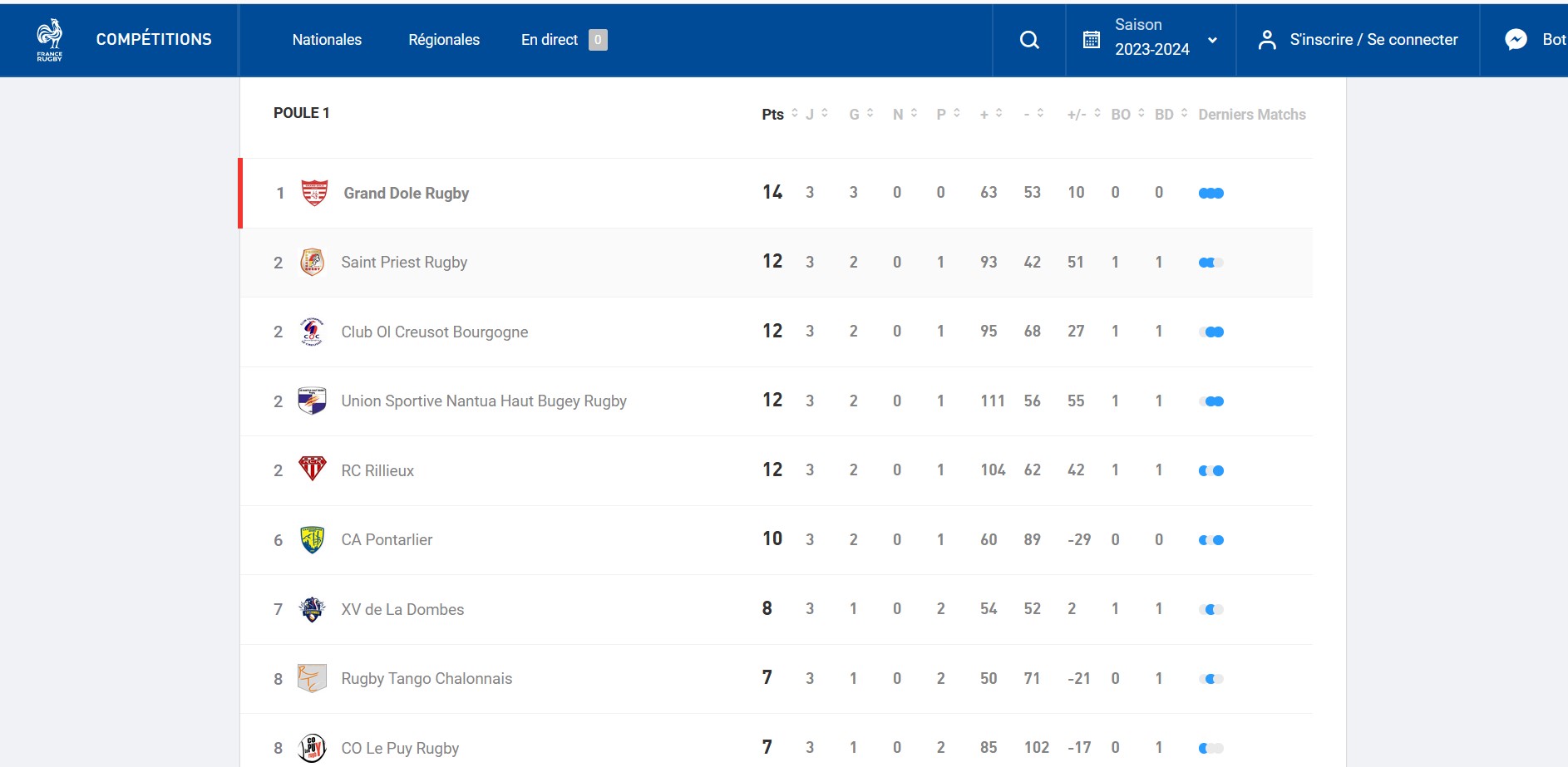Open the Bot messenger chat icon

pyautogui.click(x=1516, y=39)
